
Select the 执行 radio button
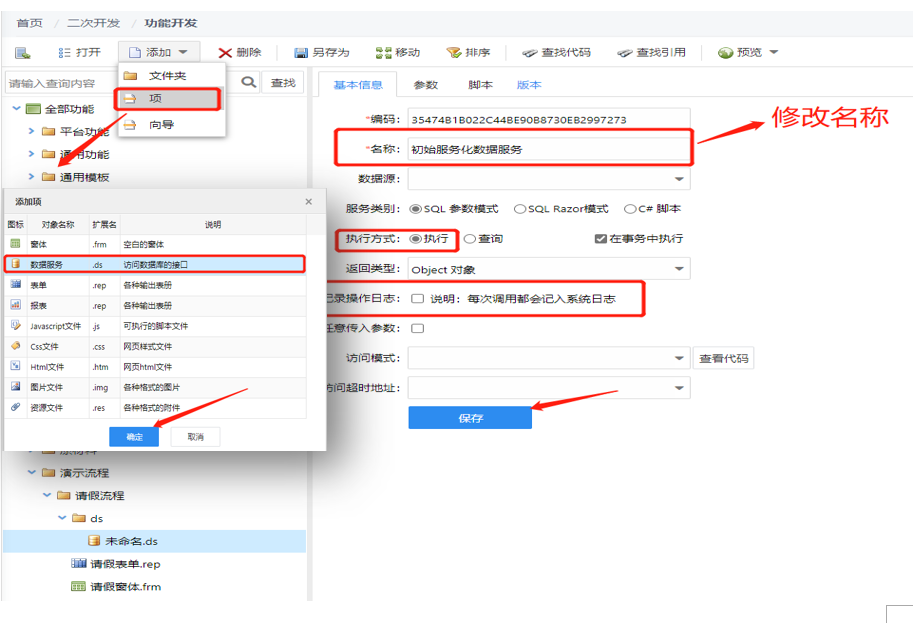[415, 239]
